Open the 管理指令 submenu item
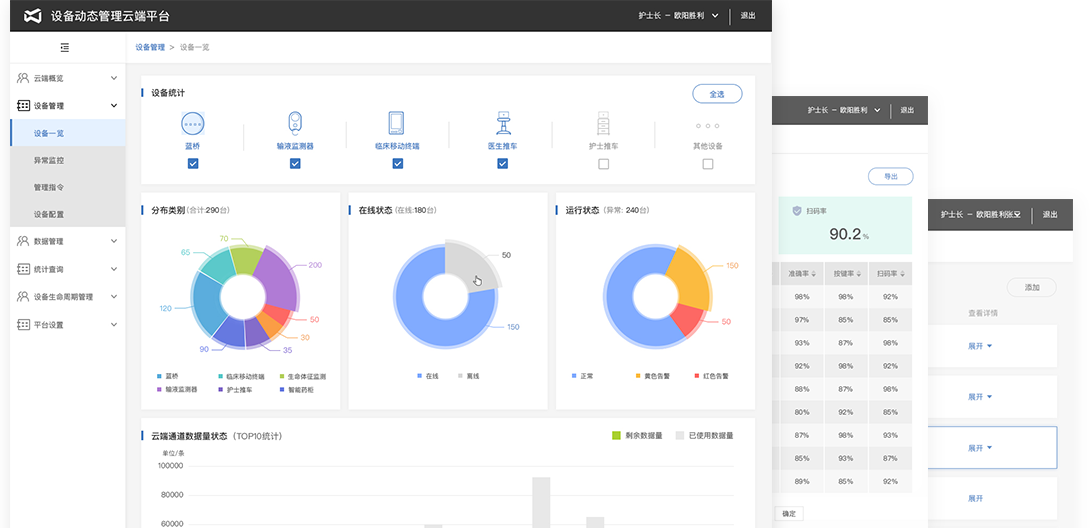Viewport: 1092px width, 528px height. click(x=68, y=187)
